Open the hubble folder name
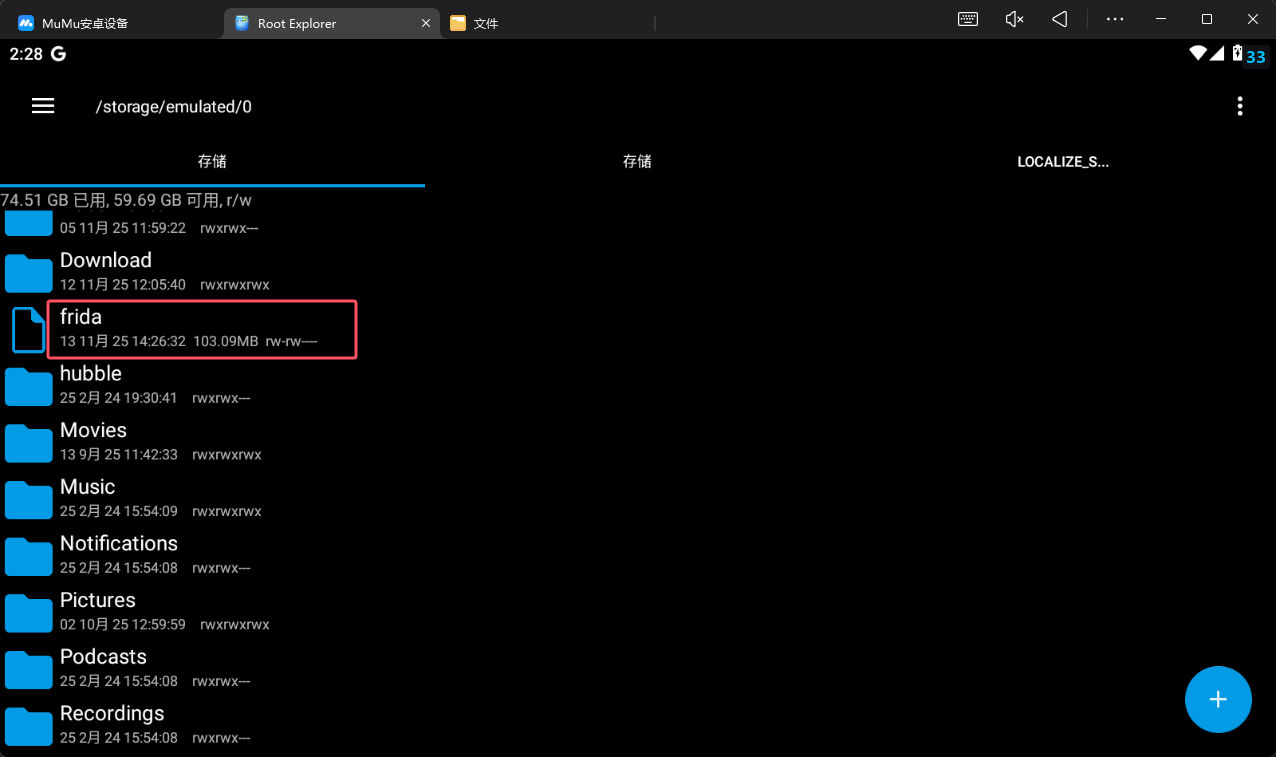Screen dimensions: 1276x757 (x=91, y=373)
